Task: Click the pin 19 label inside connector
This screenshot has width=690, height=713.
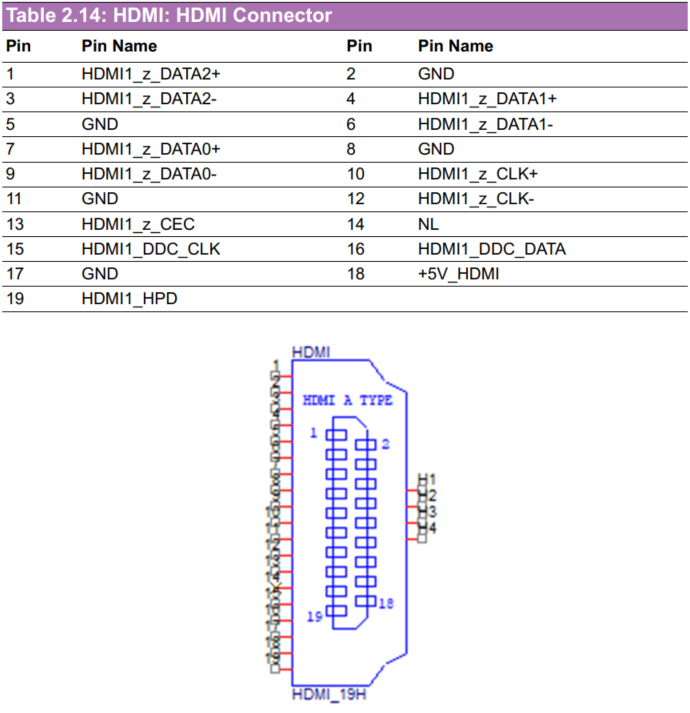Action: 314,617
